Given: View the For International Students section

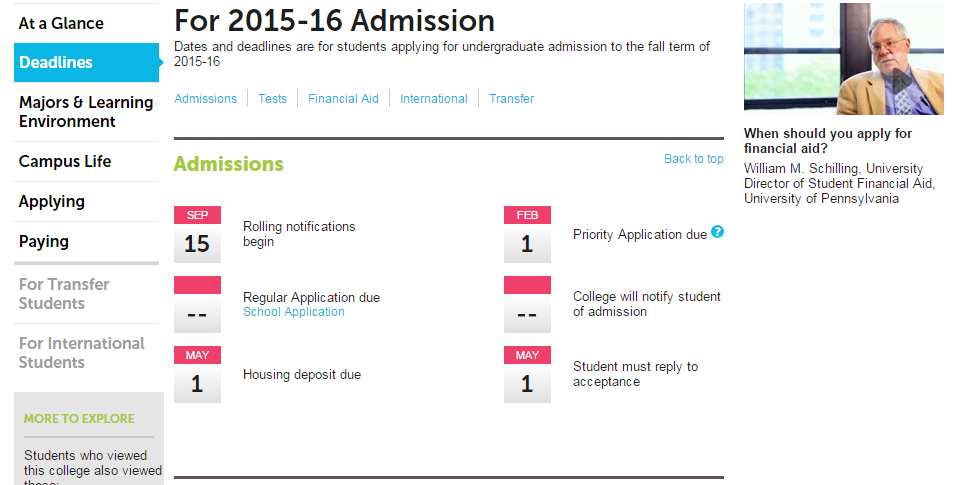Looking at the screenshot, I should click(x=82, y=353).
